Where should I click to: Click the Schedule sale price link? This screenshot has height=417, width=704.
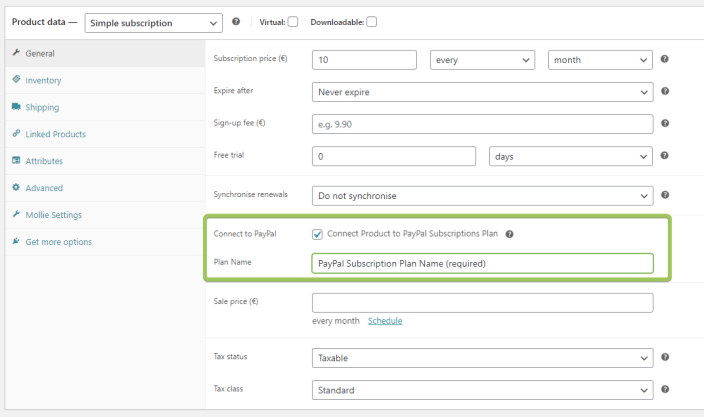point(385,321)
